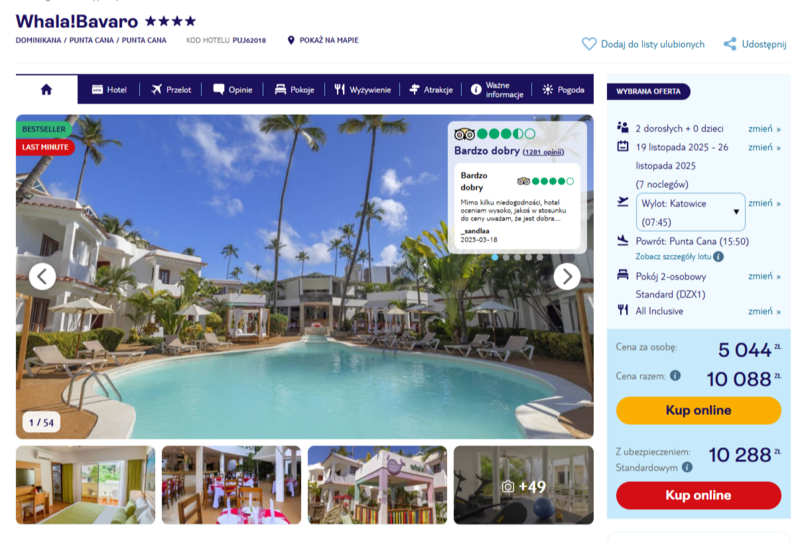Show hotel on map via Pokaż na mapie

pos(323,40)
